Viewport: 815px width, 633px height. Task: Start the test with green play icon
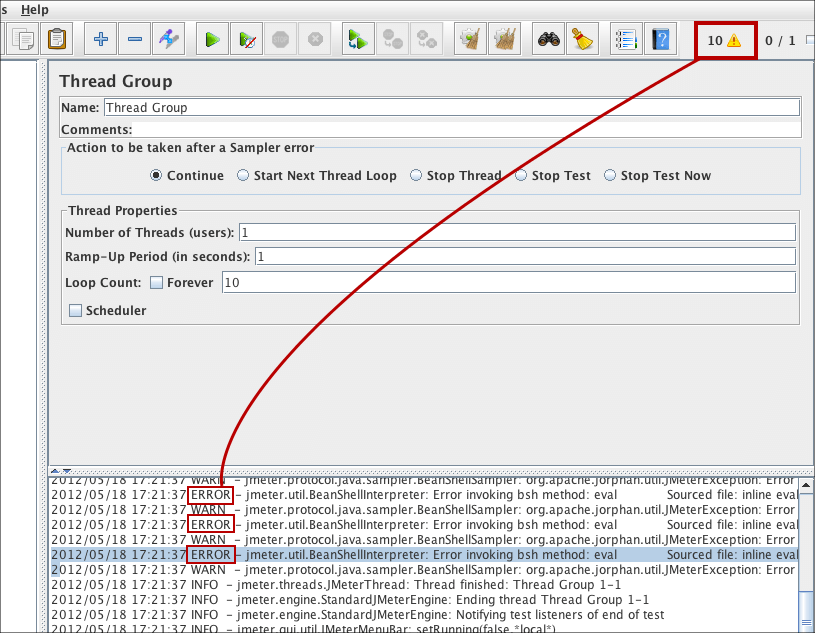click(212, 40)
